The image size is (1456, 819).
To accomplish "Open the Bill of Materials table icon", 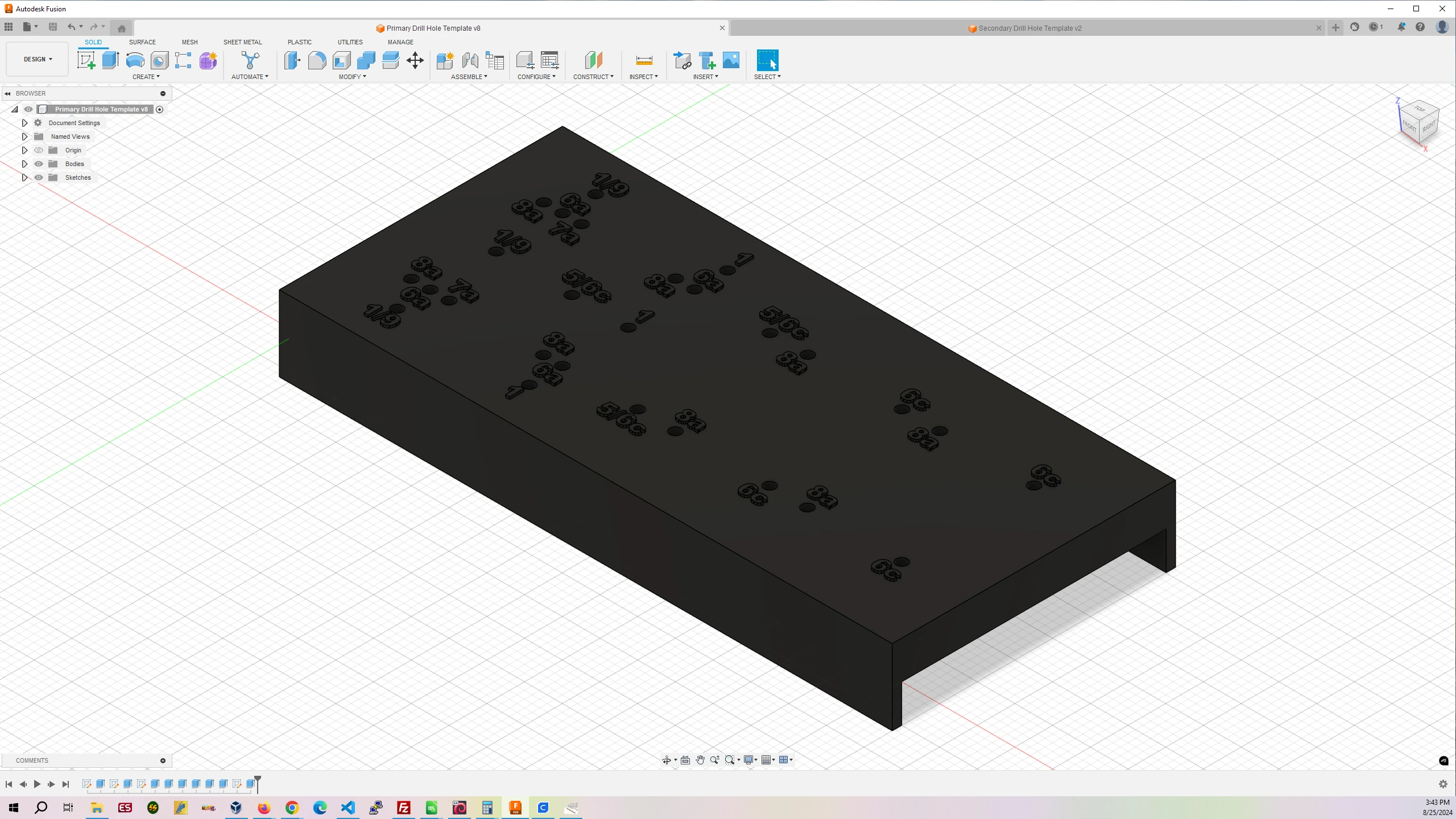I will tap(495, 60).
